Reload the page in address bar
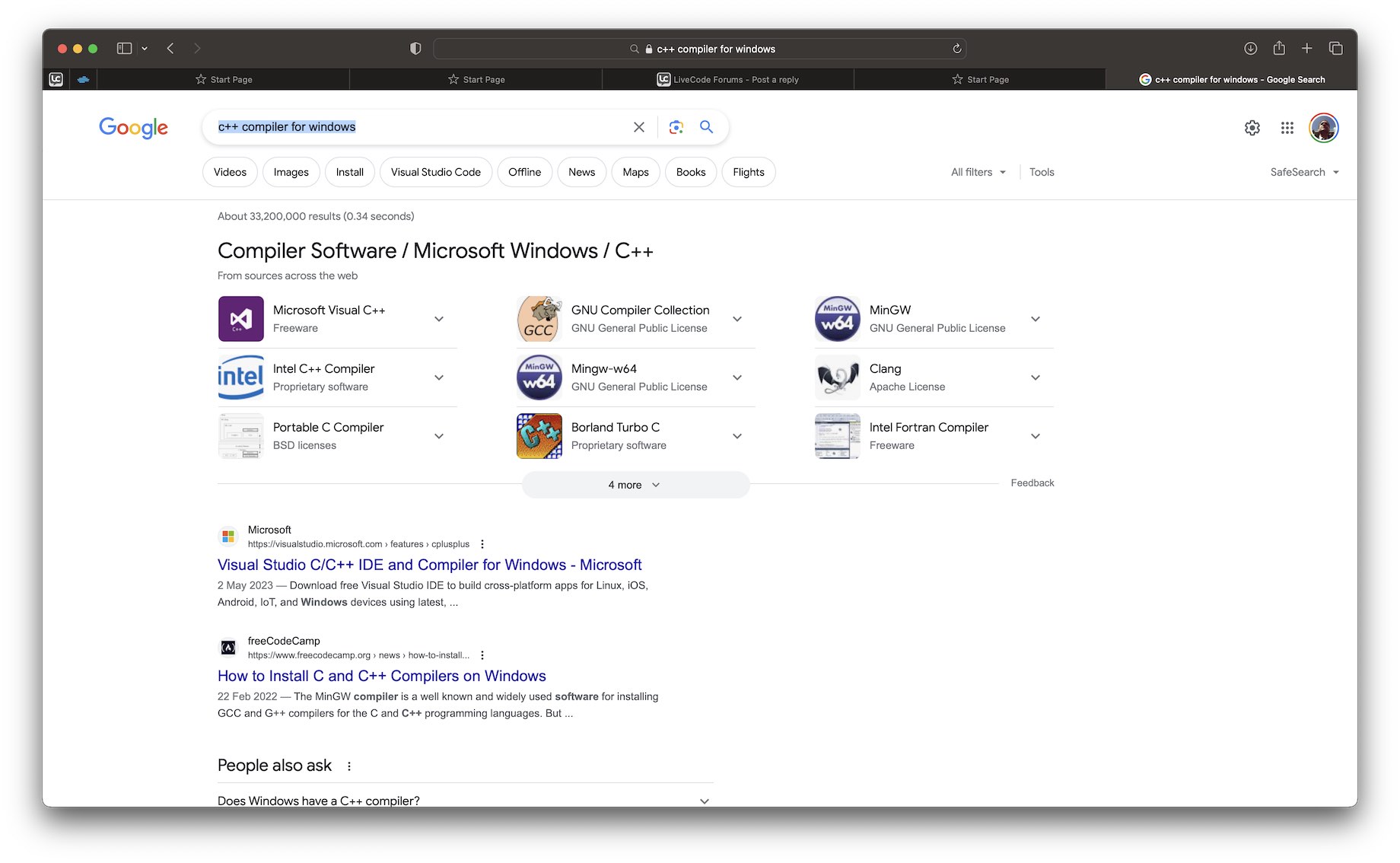 click(957, 49)
